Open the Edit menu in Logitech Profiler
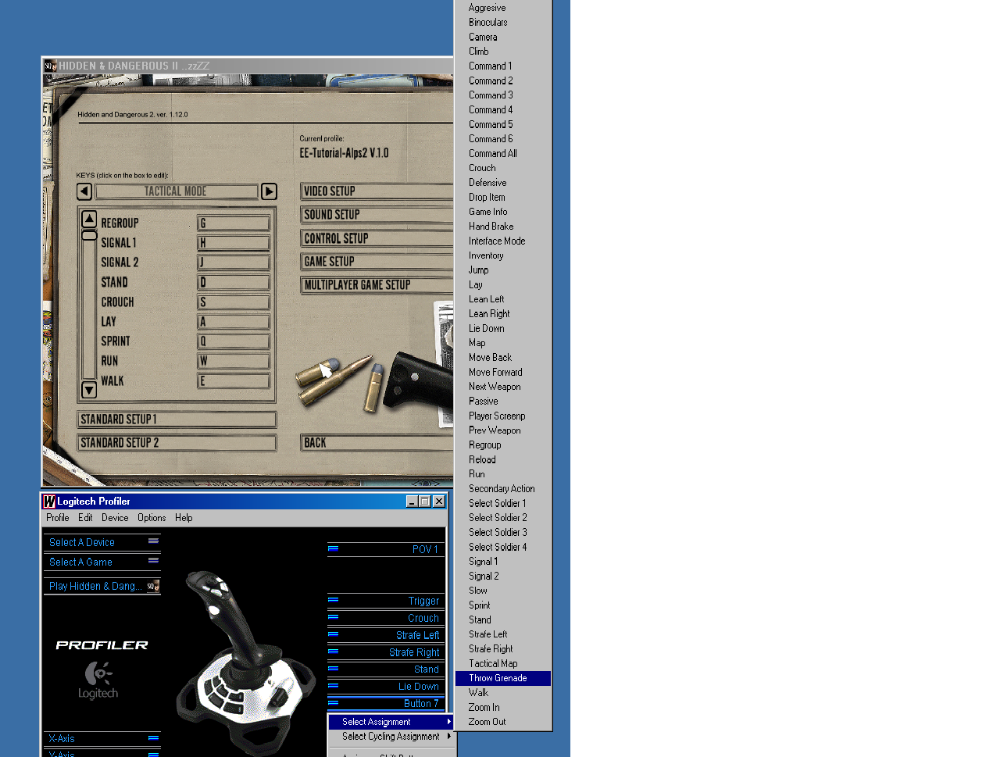 [x=85, y=518]
